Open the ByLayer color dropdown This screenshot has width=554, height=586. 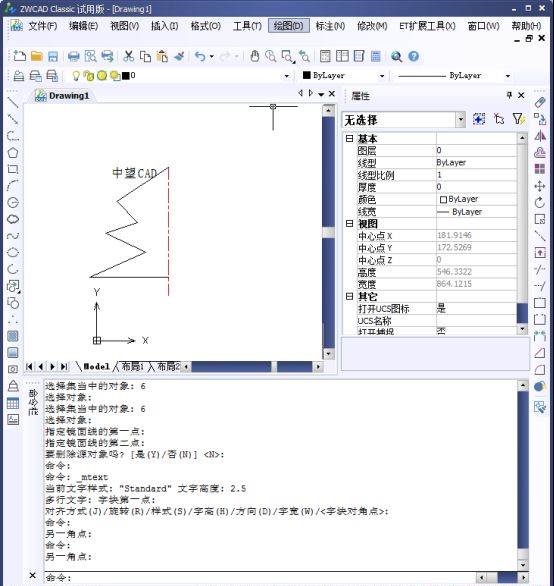[382, 76]
